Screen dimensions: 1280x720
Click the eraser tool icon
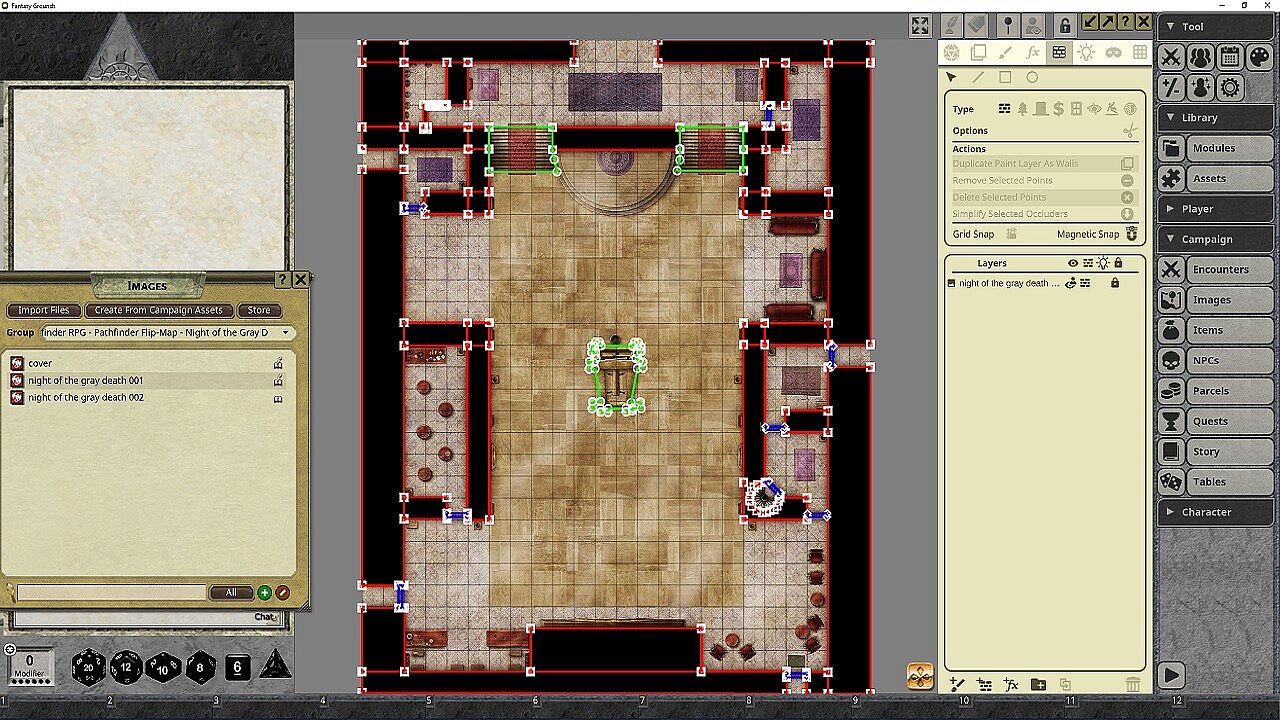point(977,25)
